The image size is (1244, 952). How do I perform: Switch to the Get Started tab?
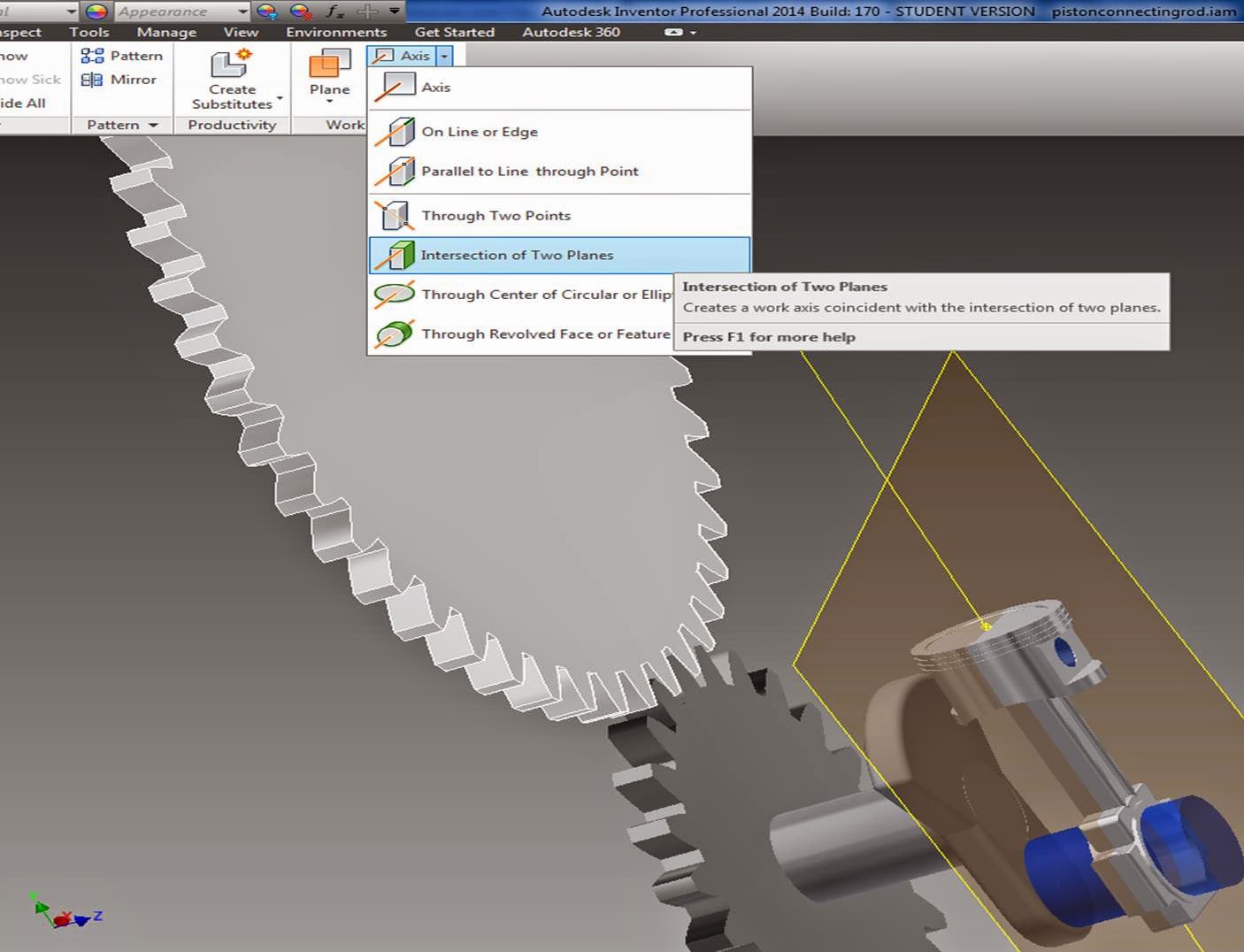tap(455, 32)
